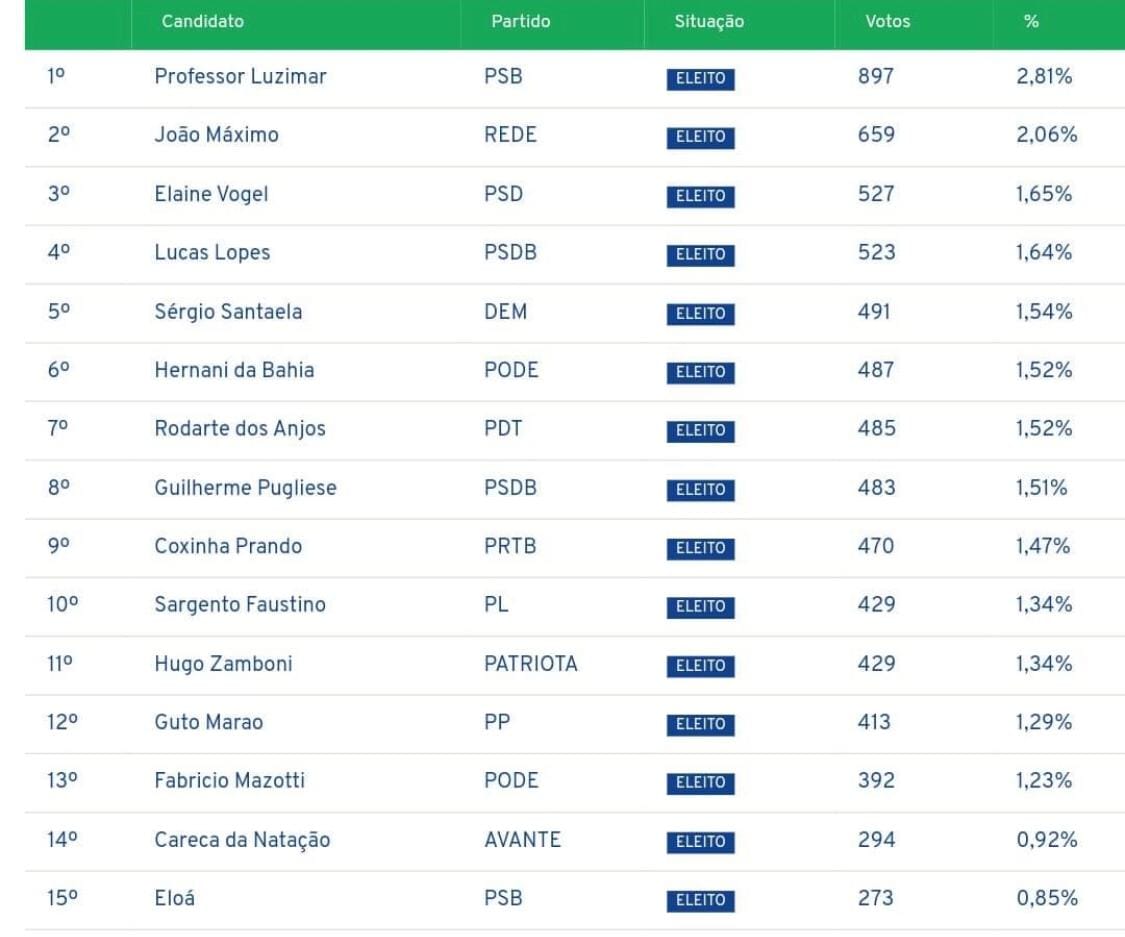The width and height of the screenshot is (1125, 937).
Task: Click ELEITO badge for Professor Luzimar
Action: (700, 78)
